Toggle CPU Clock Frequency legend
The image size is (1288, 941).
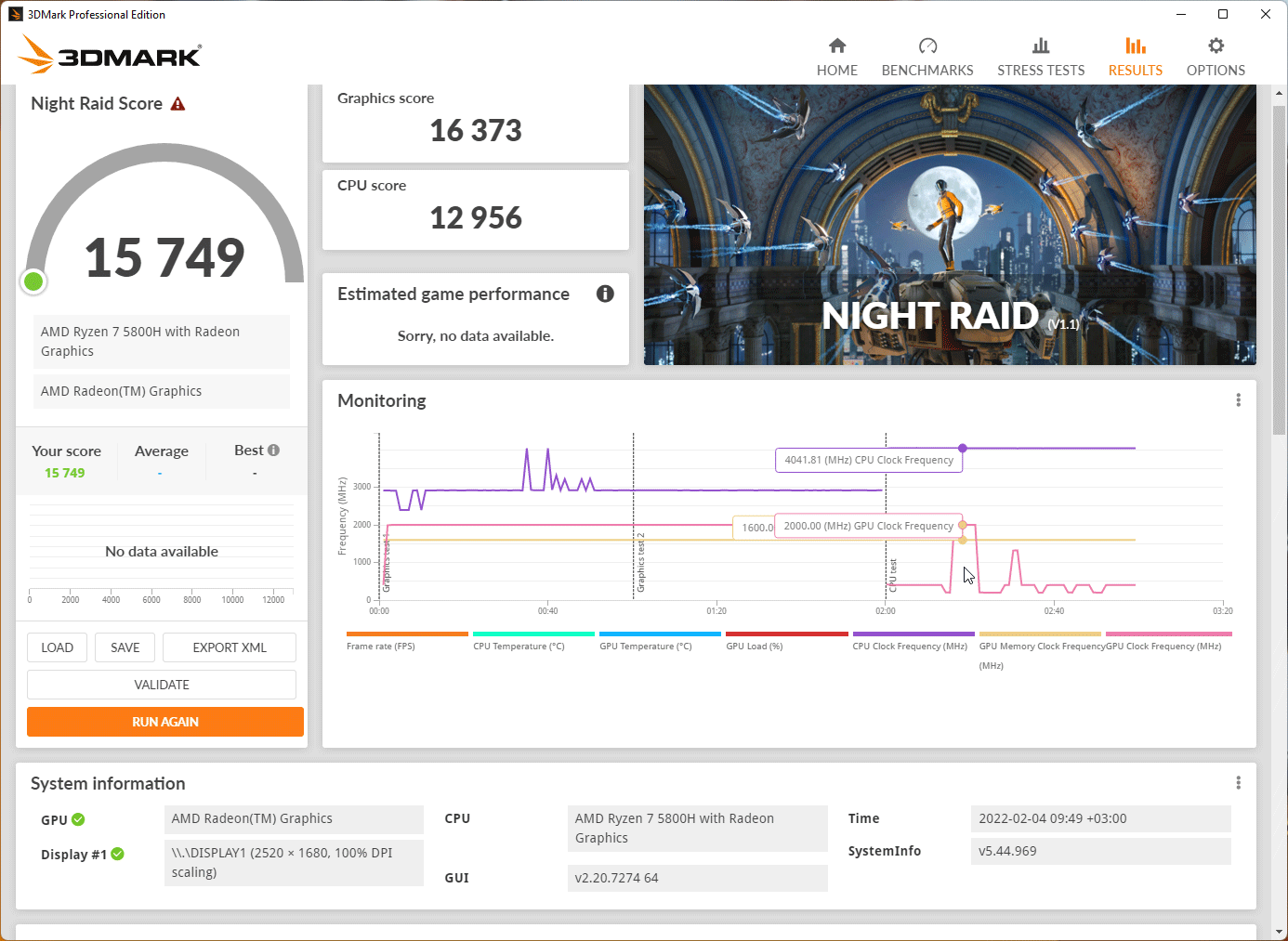click(913, 641)
